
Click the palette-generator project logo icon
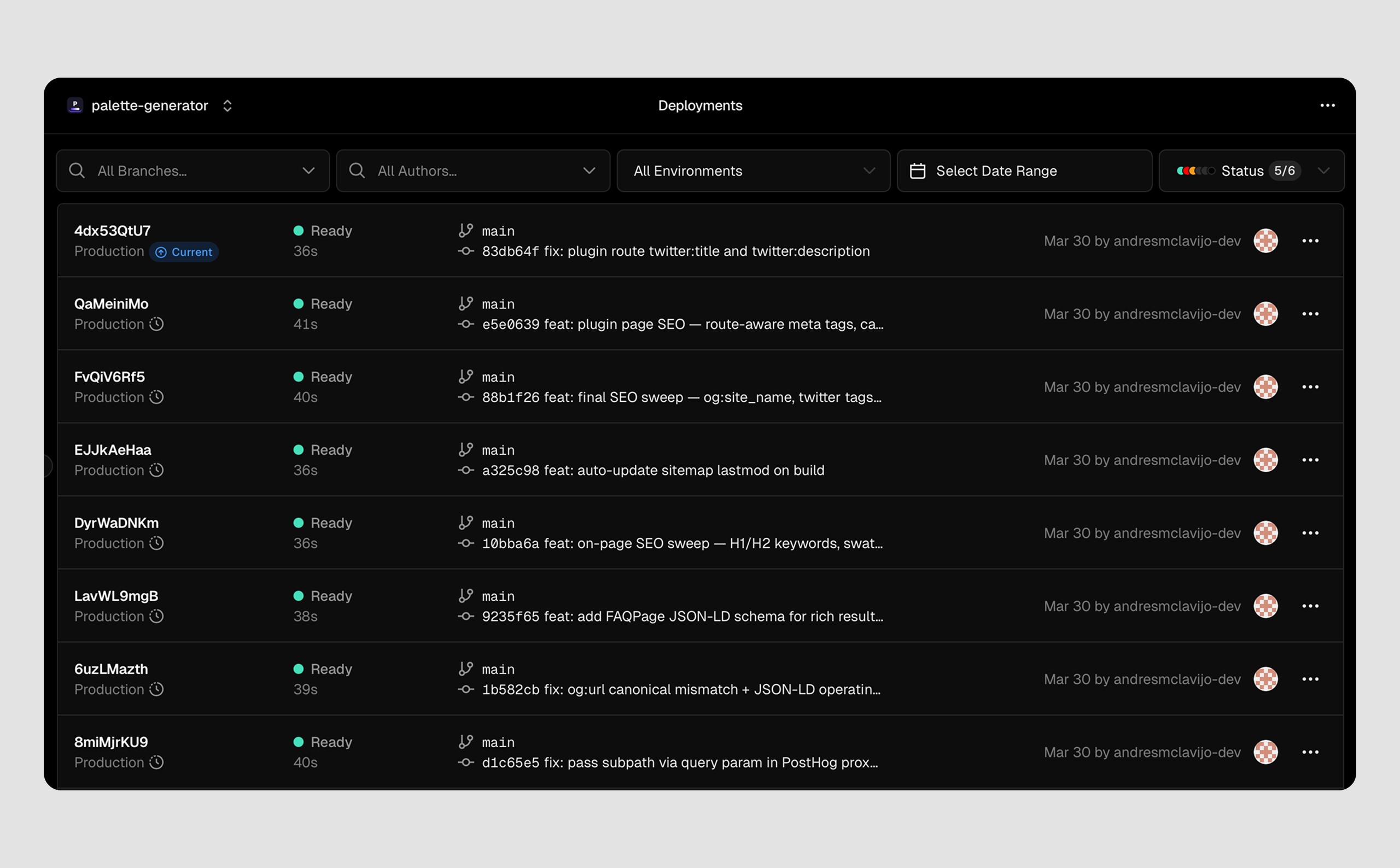[x=75, y=105]
